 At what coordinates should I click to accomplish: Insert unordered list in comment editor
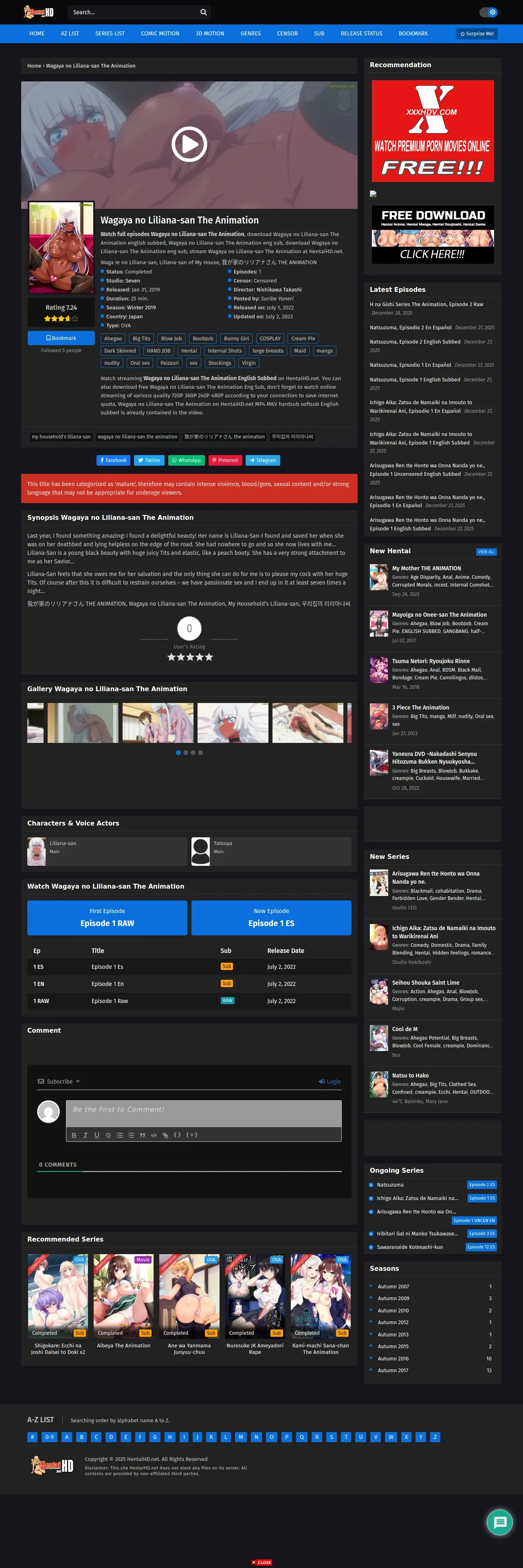tap(131, 1135)
